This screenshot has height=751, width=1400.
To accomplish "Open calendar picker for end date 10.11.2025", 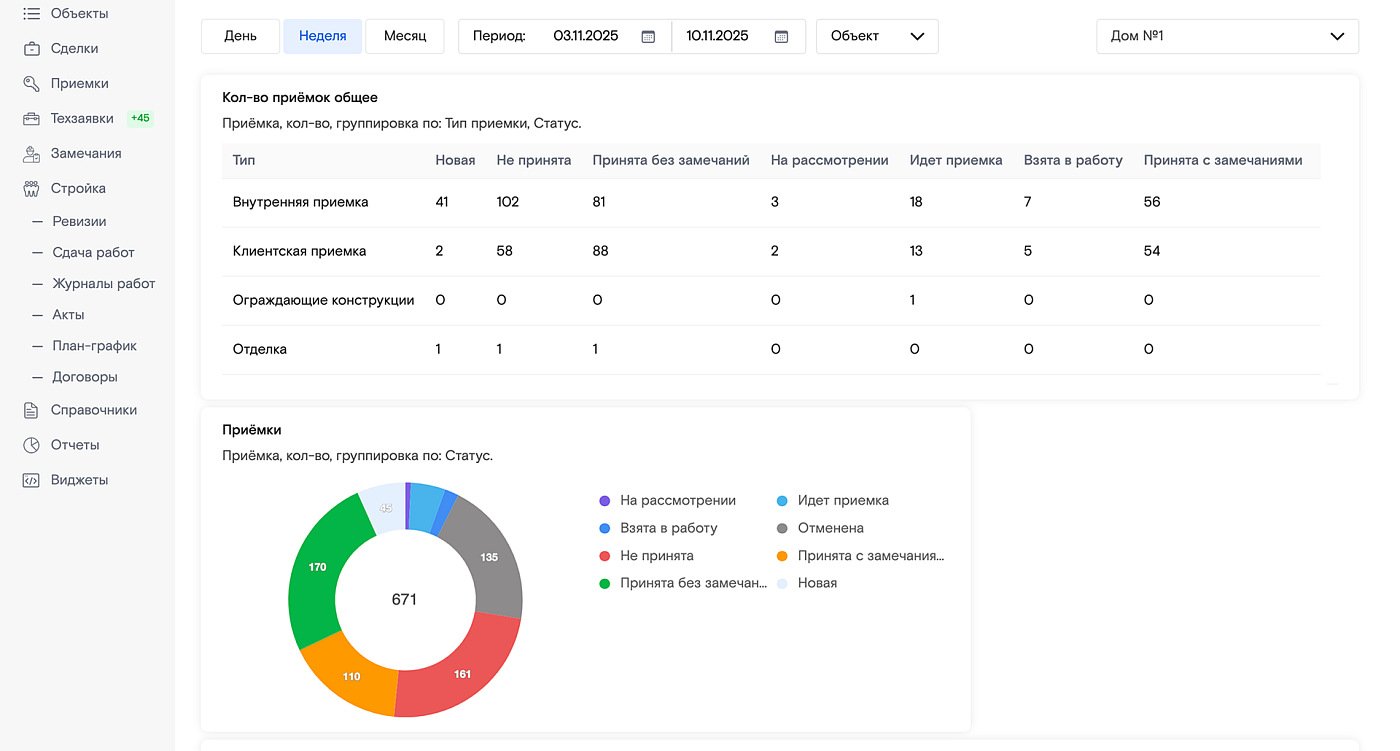I will coord(782,36).
